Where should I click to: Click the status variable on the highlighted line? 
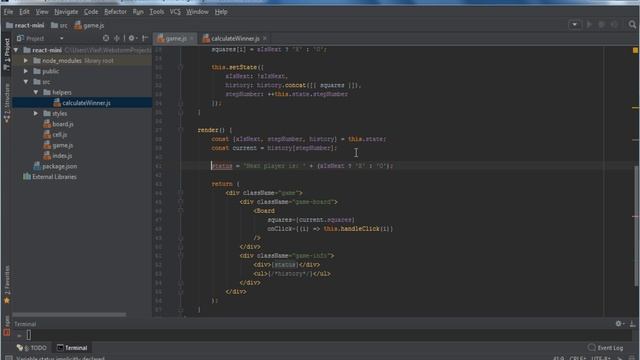(x=222, y=166)
